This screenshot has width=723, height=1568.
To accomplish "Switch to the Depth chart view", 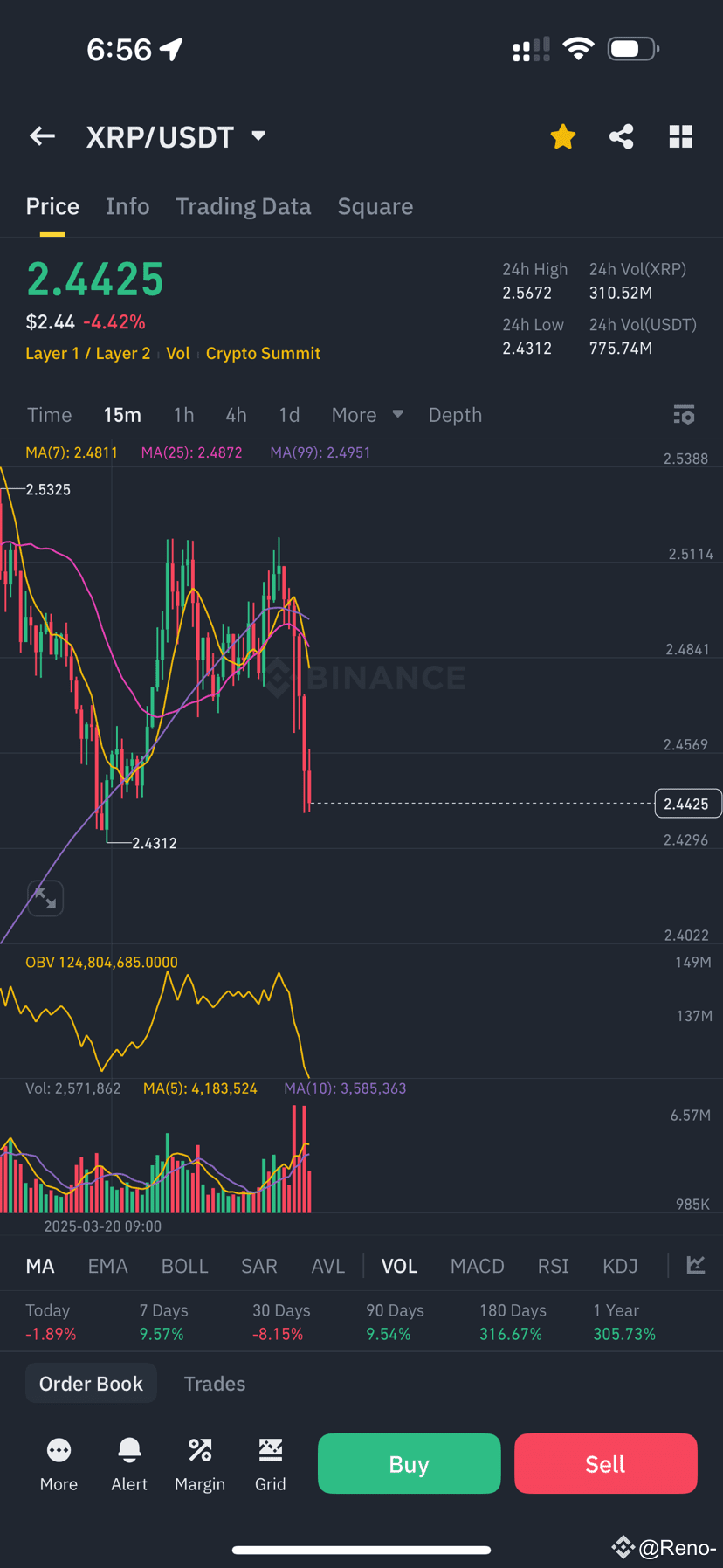I will 455,415.
